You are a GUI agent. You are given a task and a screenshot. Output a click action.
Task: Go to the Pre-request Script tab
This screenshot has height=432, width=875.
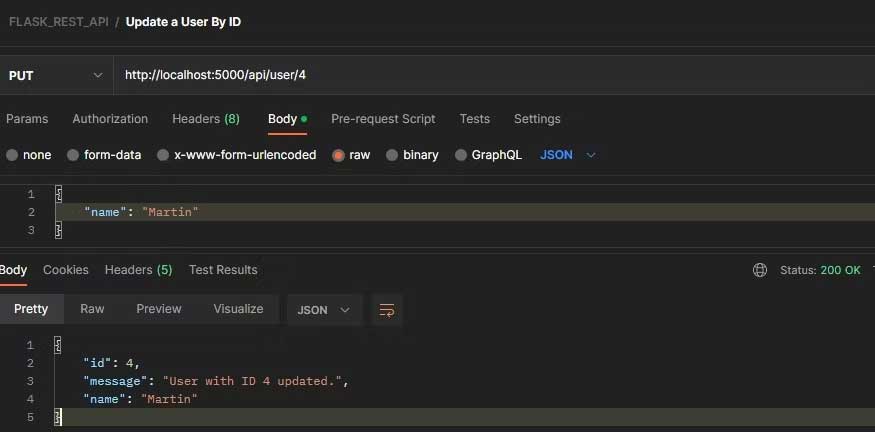tap(383, 119)
